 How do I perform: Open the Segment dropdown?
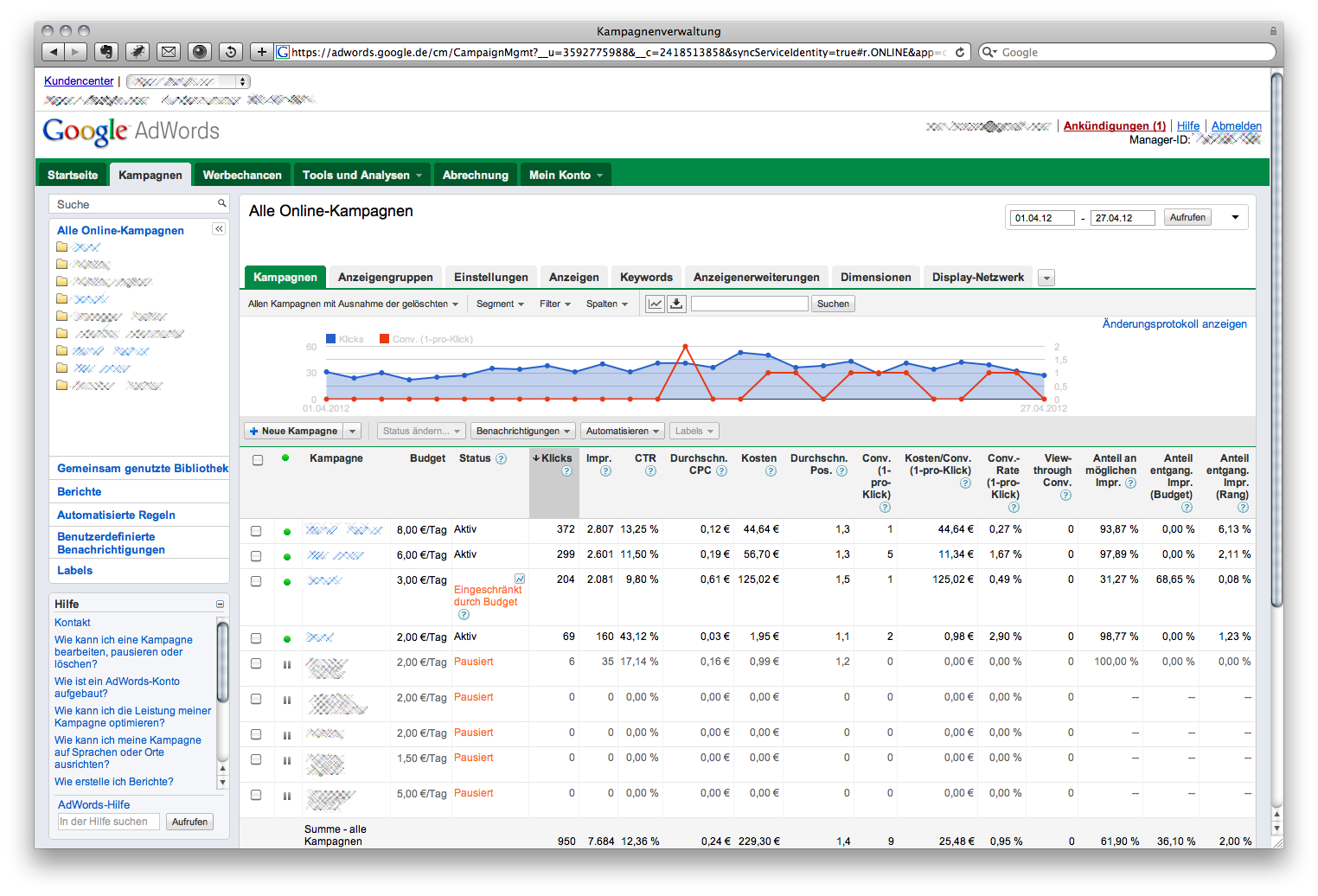[x=500, y=304]
